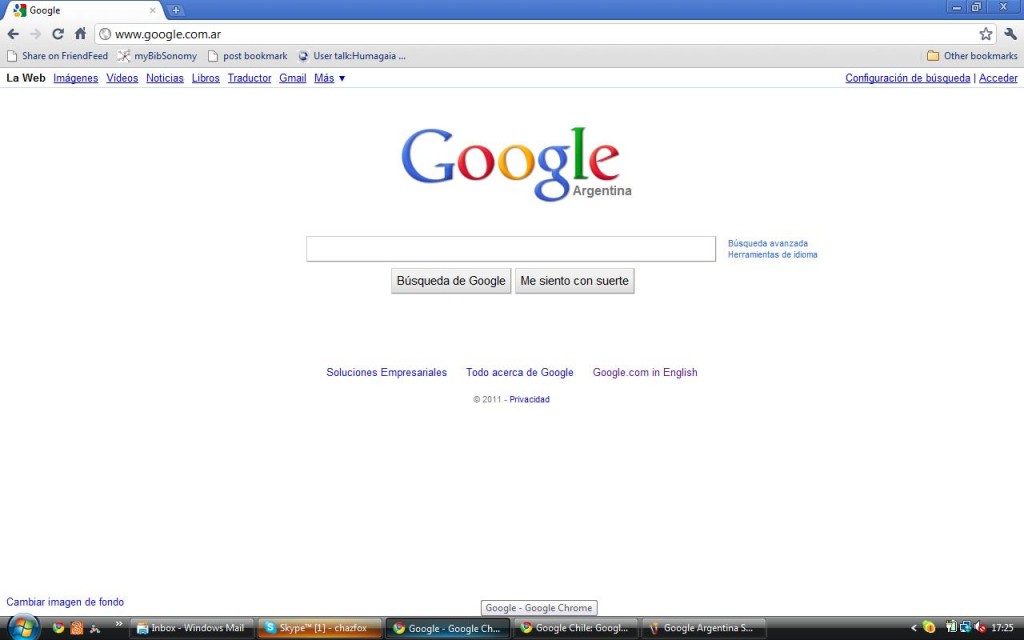Click the Búsqueda de Google button

pos(451,281)
